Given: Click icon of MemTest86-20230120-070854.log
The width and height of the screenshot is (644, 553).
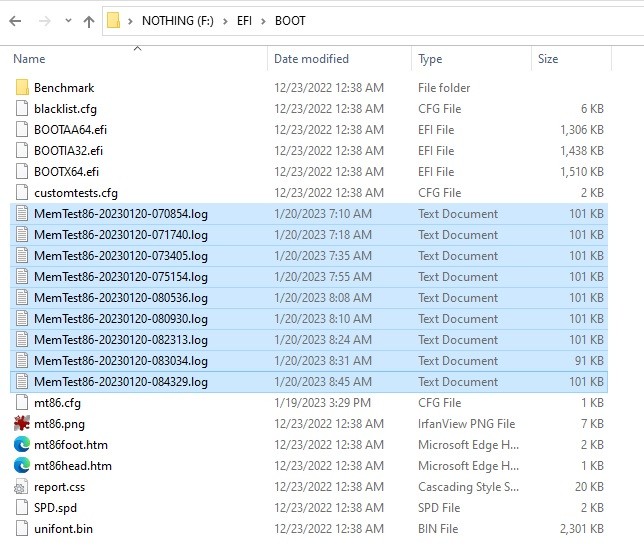Looking at the screenshot, I should [x=22, y=214].
